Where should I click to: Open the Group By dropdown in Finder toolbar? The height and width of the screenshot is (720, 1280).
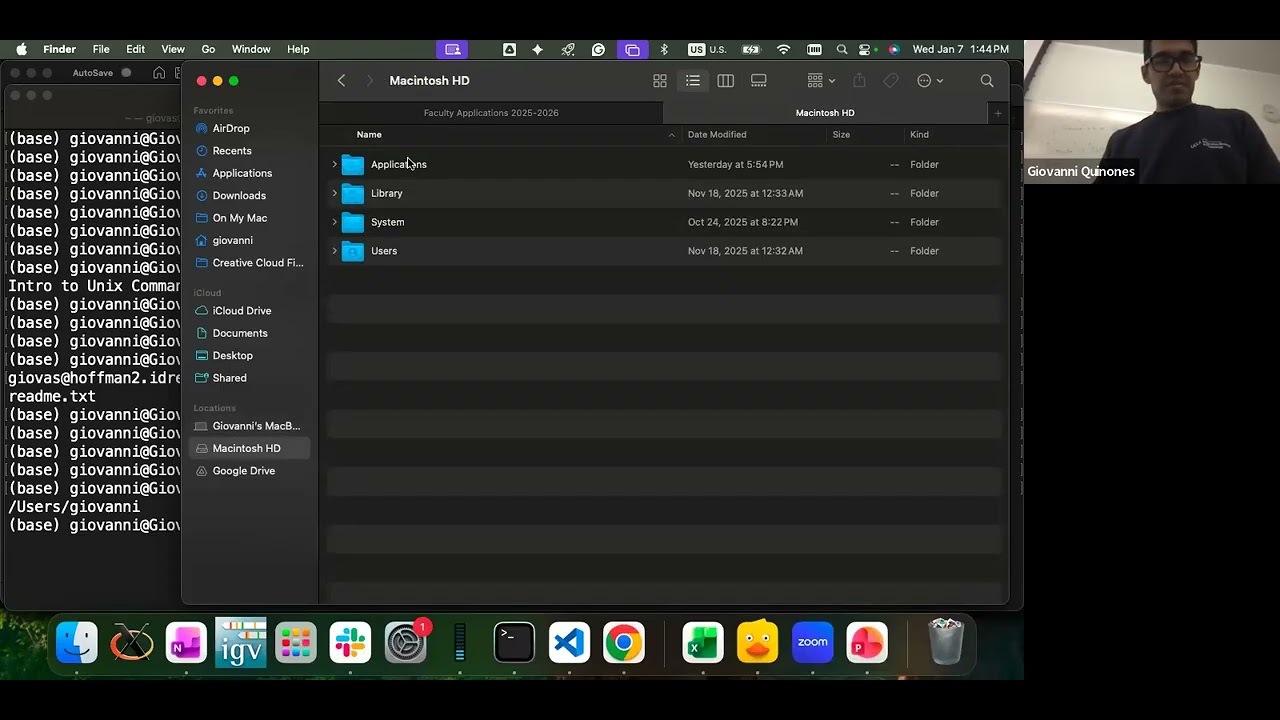pyautogui.click(x=821, y=81)
